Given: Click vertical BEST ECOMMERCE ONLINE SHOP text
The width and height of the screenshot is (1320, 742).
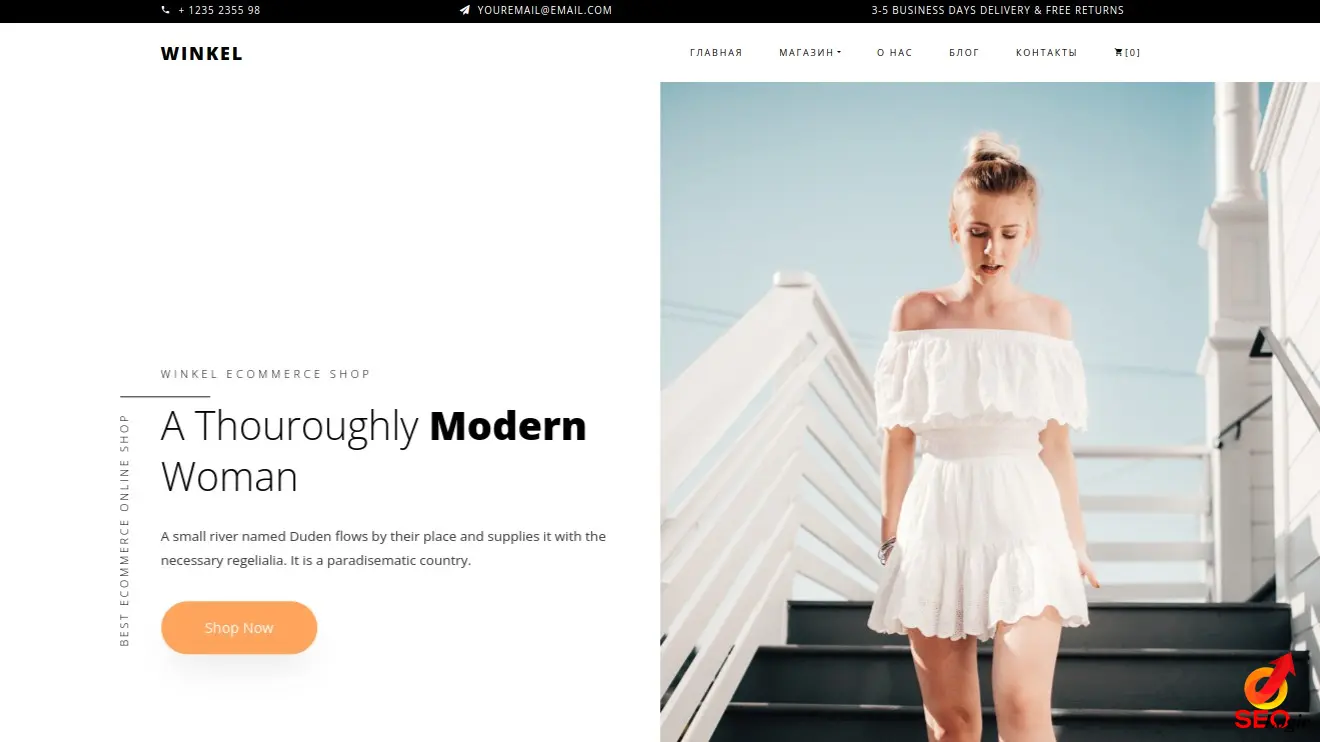Looking at the screenshot, I should coord(125,530).
